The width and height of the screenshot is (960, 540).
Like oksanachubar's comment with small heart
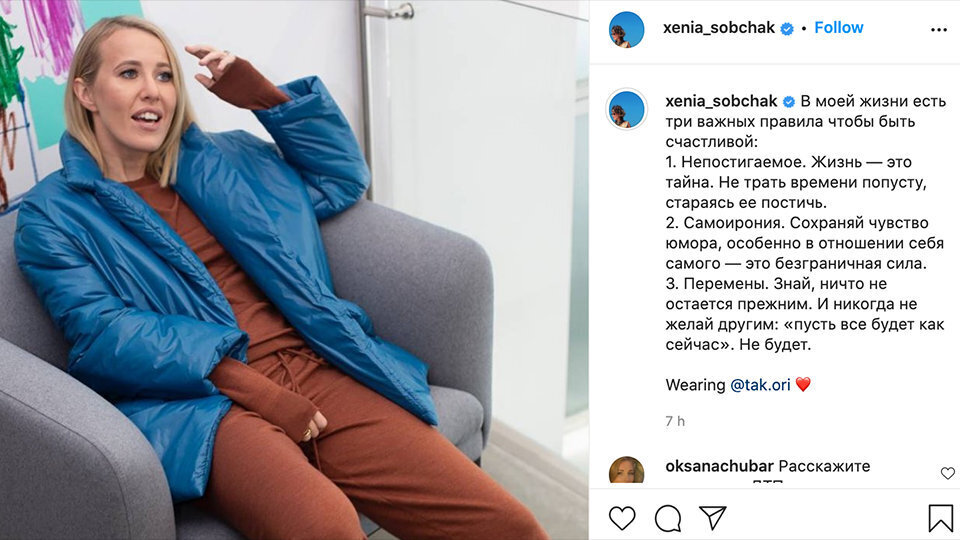point(947,473)
